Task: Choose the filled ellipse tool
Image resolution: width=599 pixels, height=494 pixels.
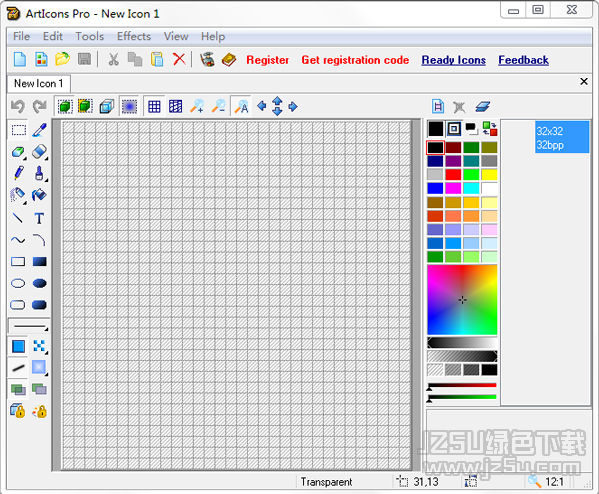Action: 39,283
